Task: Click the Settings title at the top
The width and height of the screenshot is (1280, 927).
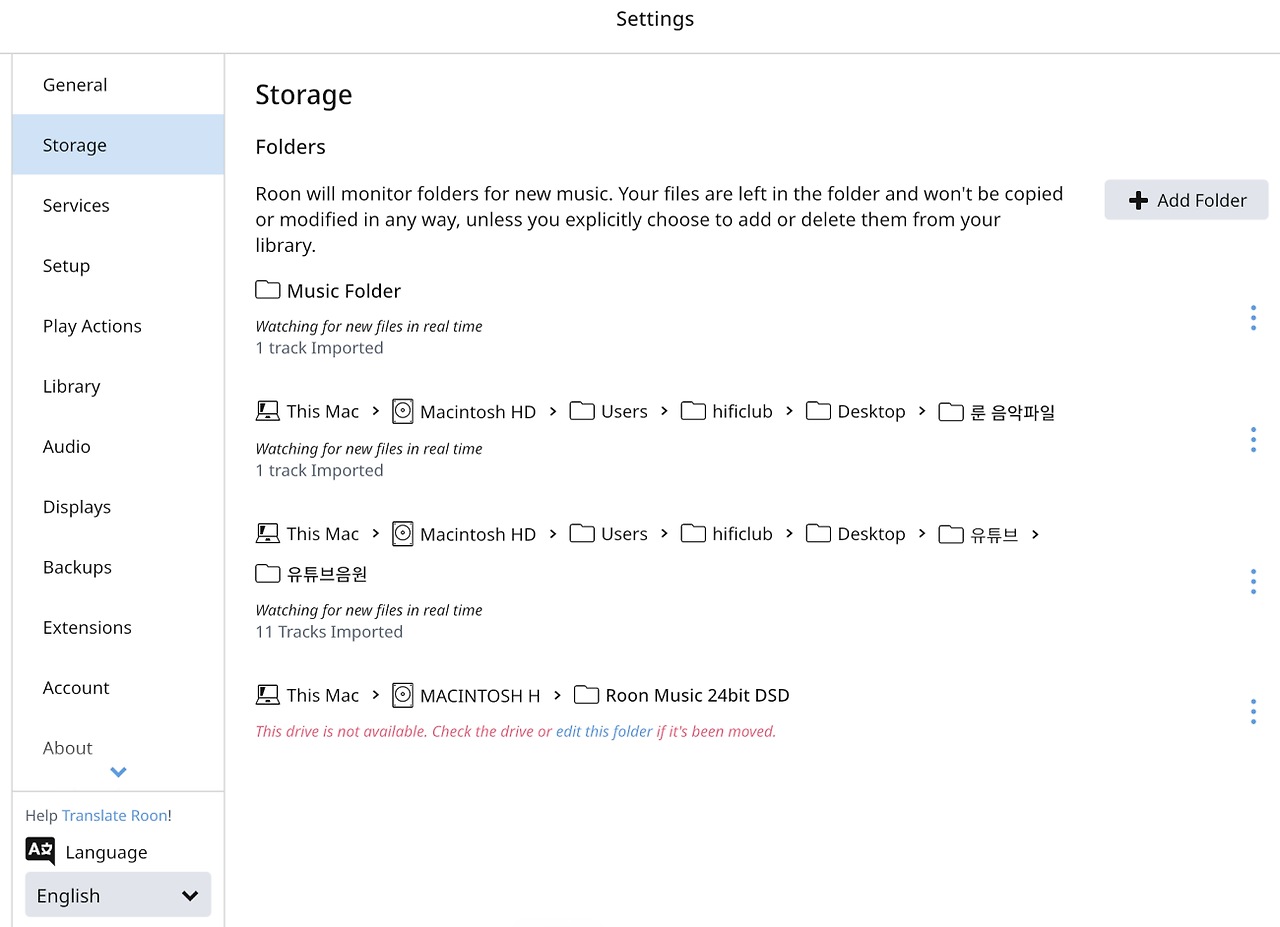Action: 655,19
